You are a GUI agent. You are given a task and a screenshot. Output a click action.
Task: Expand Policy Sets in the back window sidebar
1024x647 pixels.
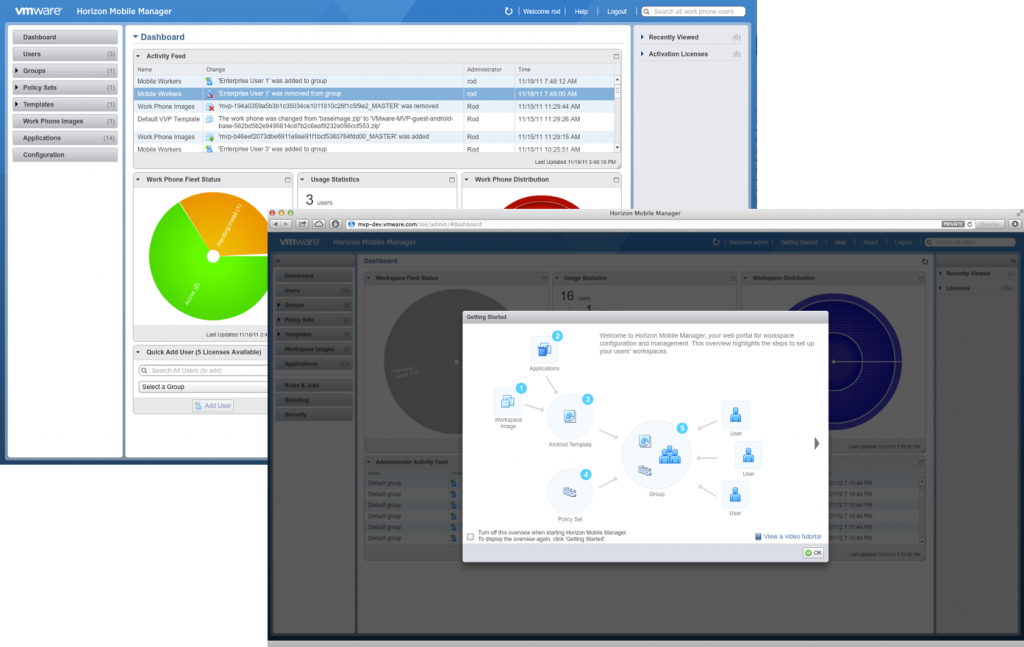click(x=17, y=87)
